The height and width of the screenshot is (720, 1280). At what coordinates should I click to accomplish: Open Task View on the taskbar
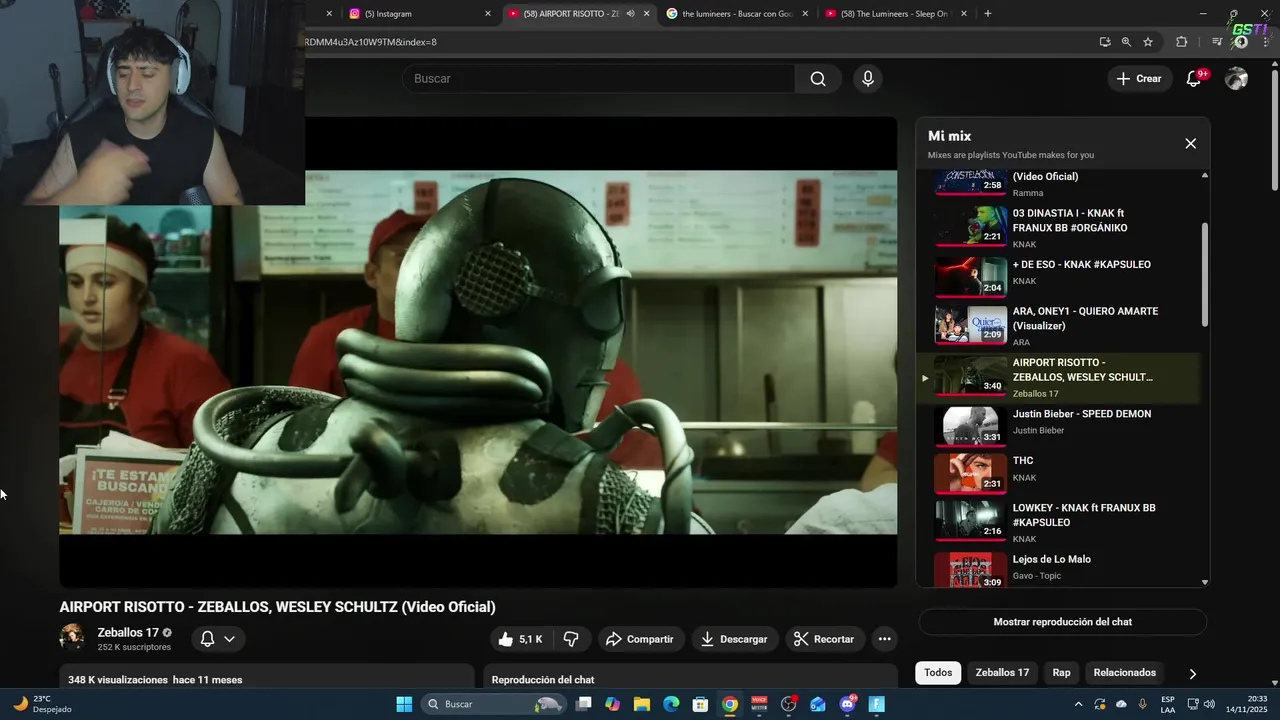point(584,704)
